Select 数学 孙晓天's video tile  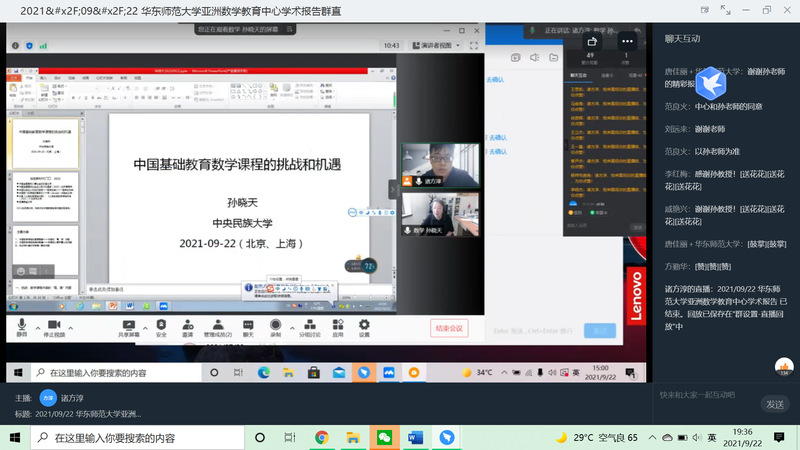441,214
